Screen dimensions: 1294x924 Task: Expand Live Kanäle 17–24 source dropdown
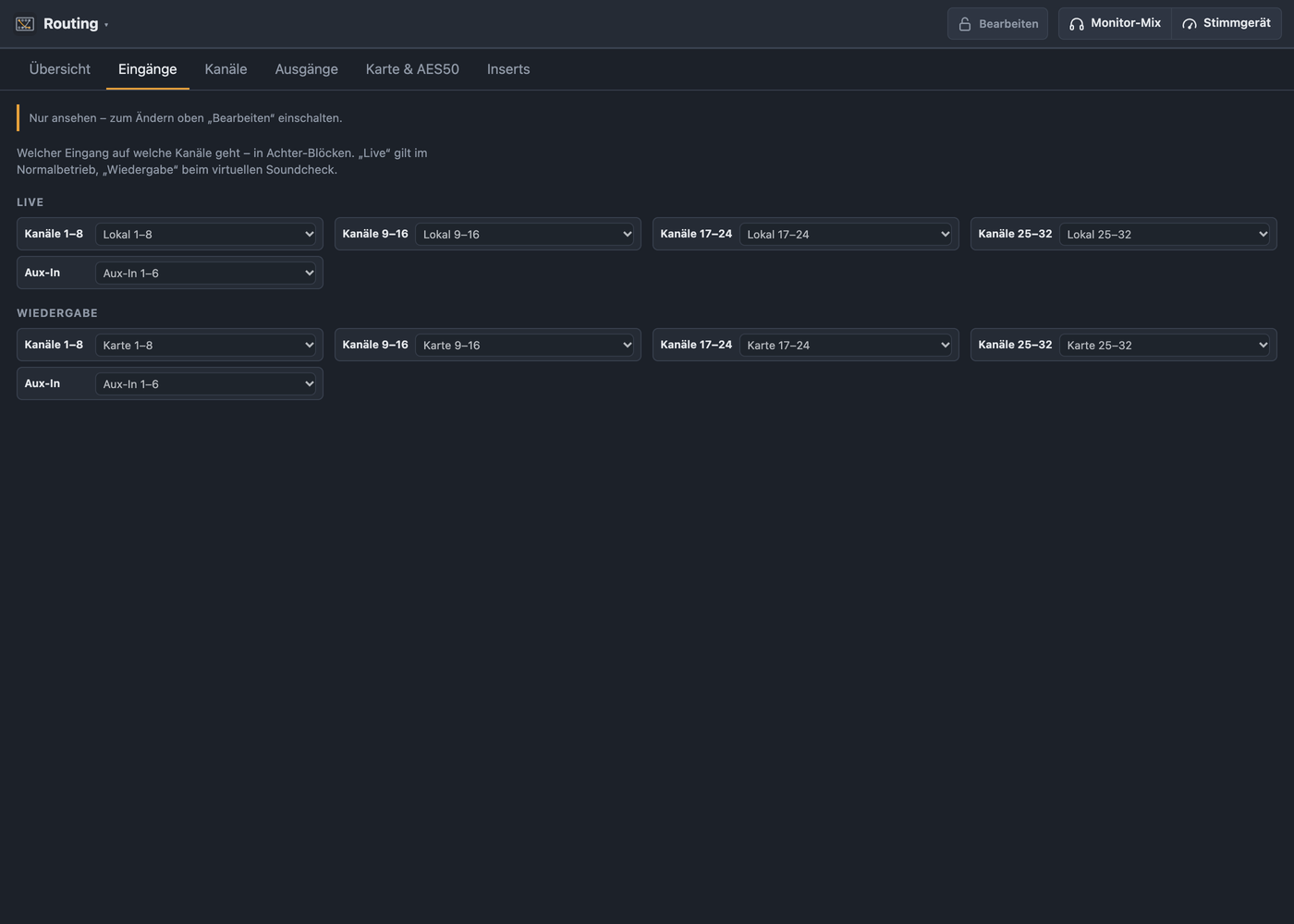pos(847,234)
